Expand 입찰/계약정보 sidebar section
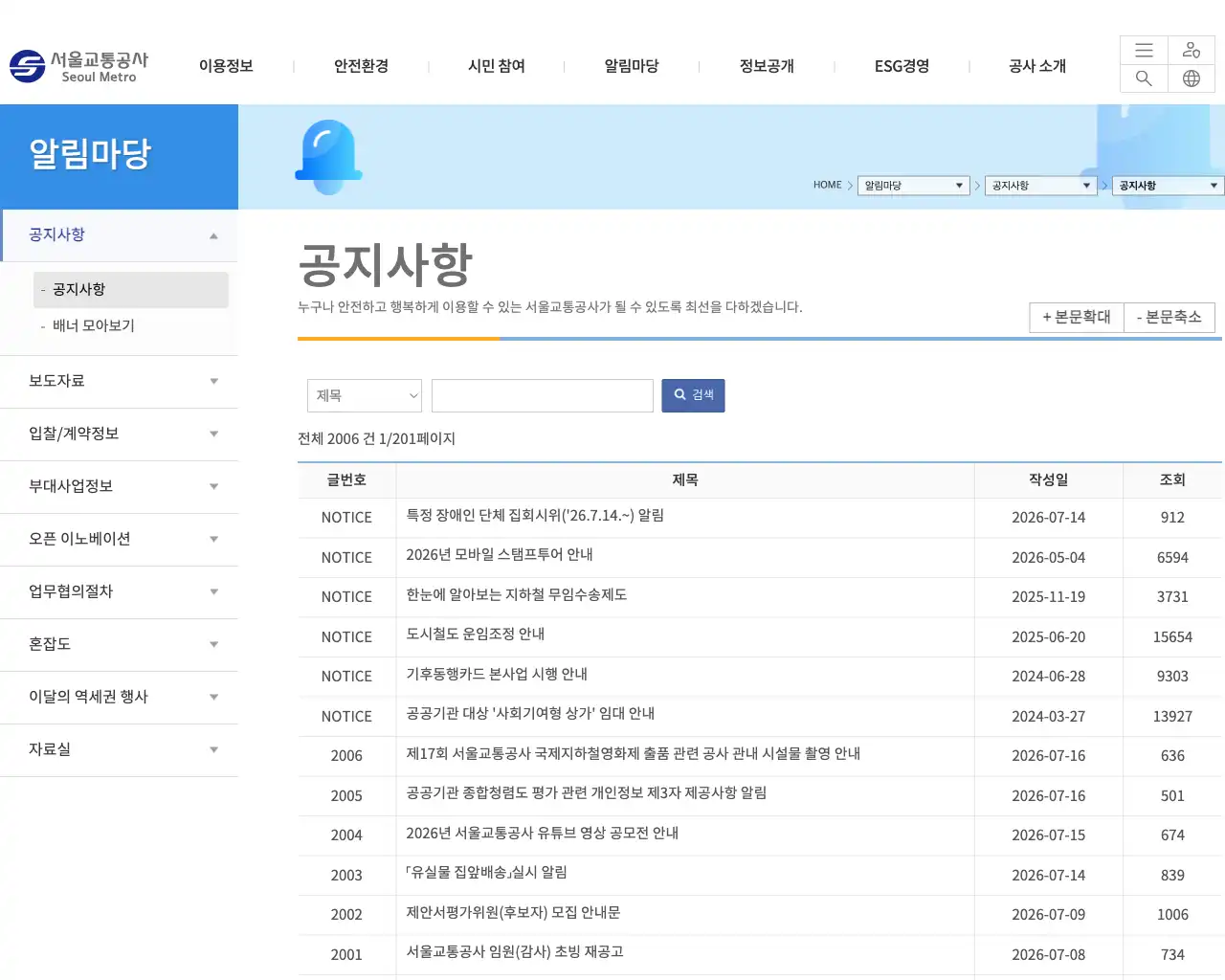 click(x=119, y=434)
